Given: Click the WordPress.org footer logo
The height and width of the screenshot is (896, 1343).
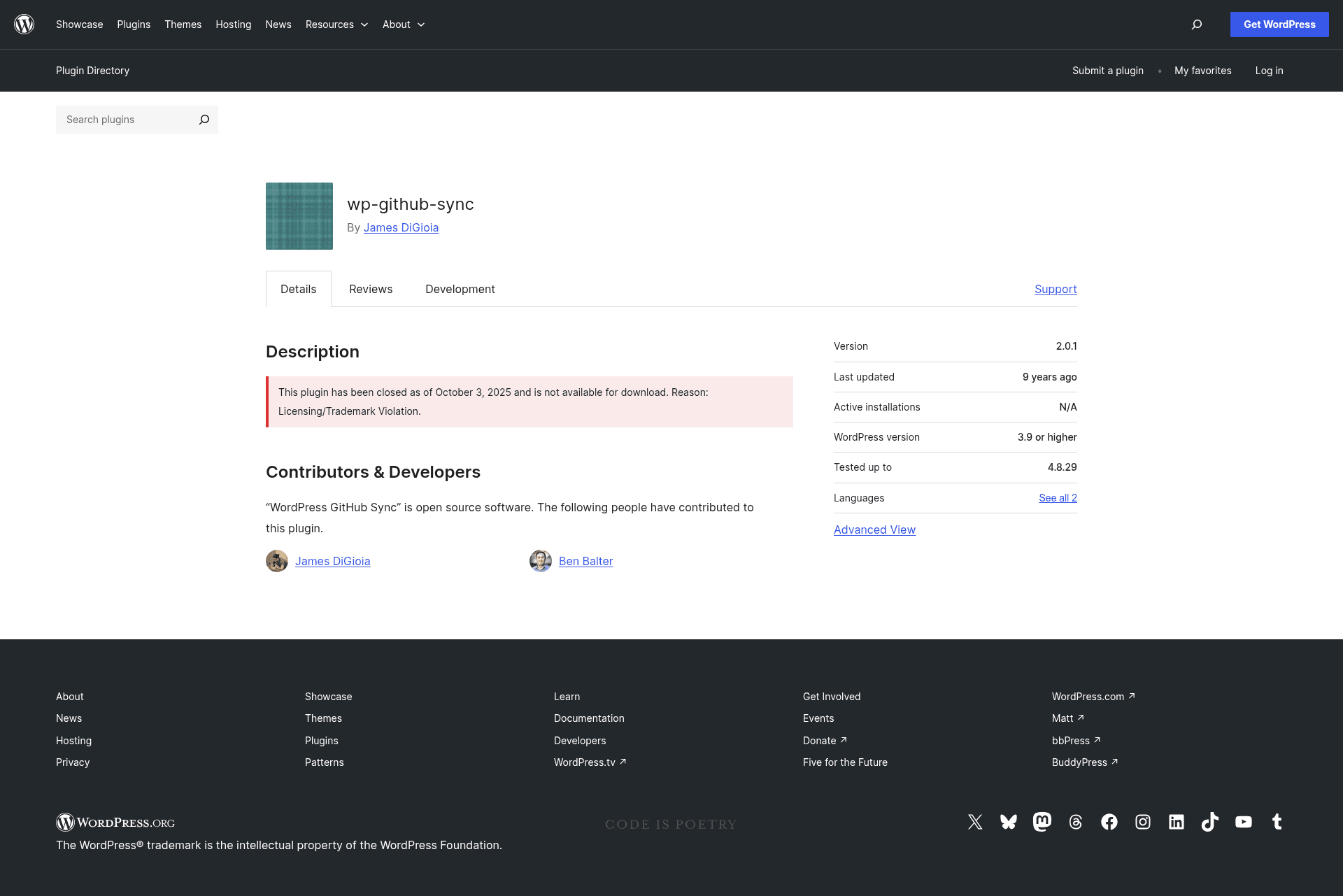Looking at the screenshot, I should 115,823.
